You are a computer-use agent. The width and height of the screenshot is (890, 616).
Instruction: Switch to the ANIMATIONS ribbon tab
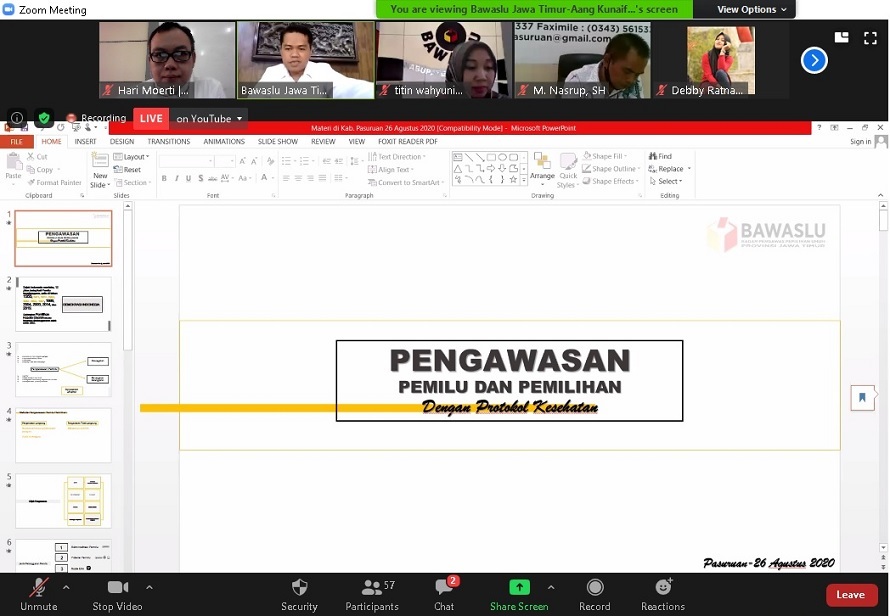[x=224, y=142]
